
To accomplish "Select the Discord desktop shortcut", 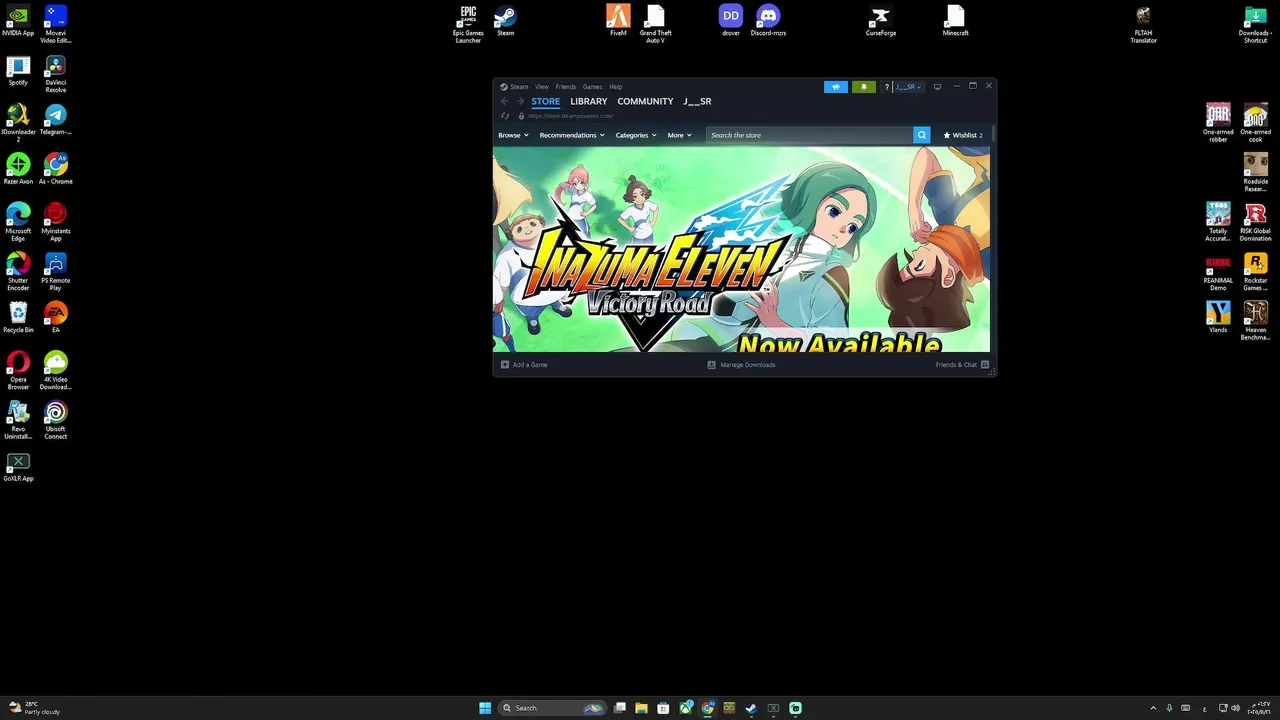I will [768, 20].
